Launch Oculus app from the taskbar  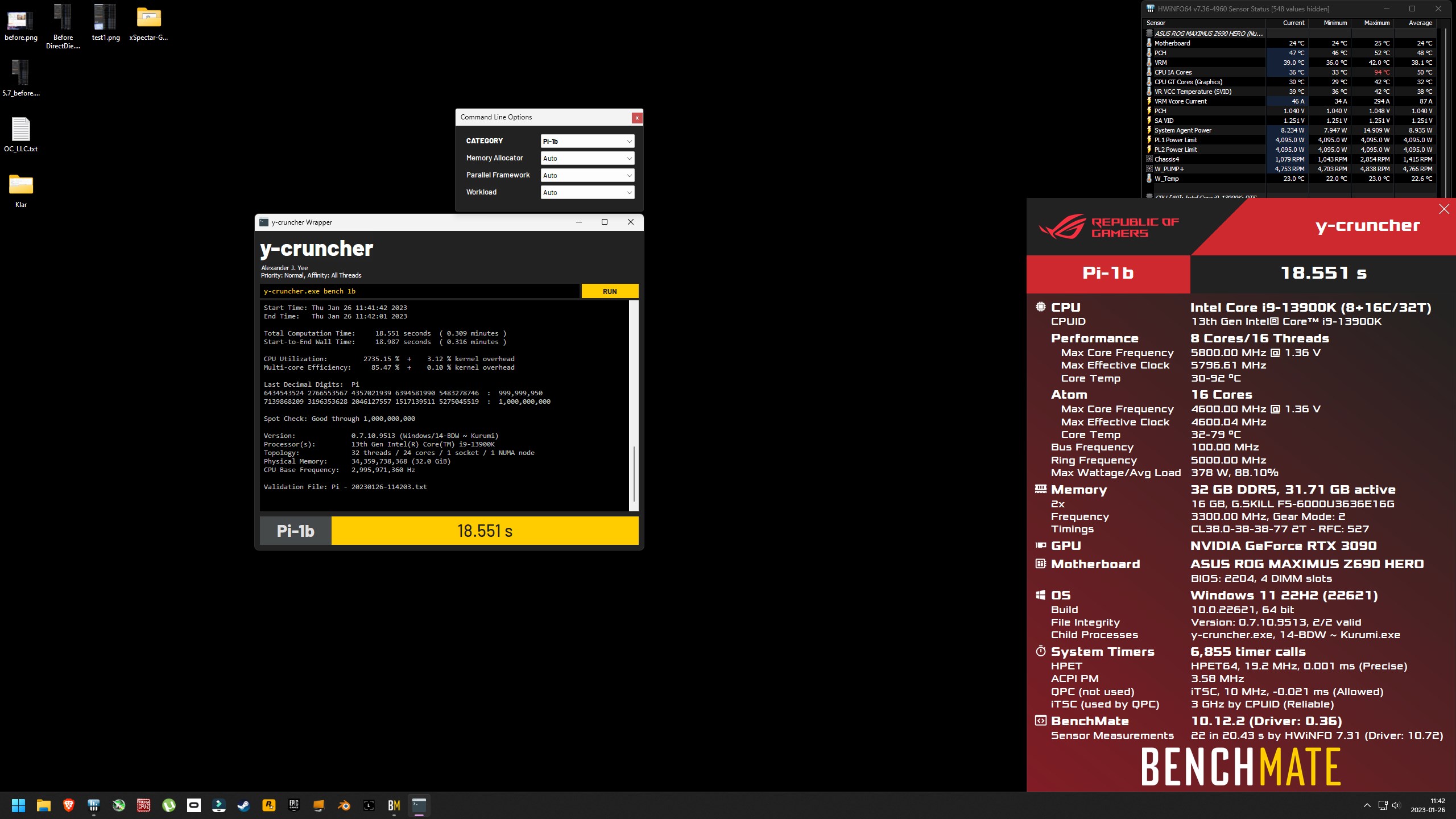pos(194,805)
